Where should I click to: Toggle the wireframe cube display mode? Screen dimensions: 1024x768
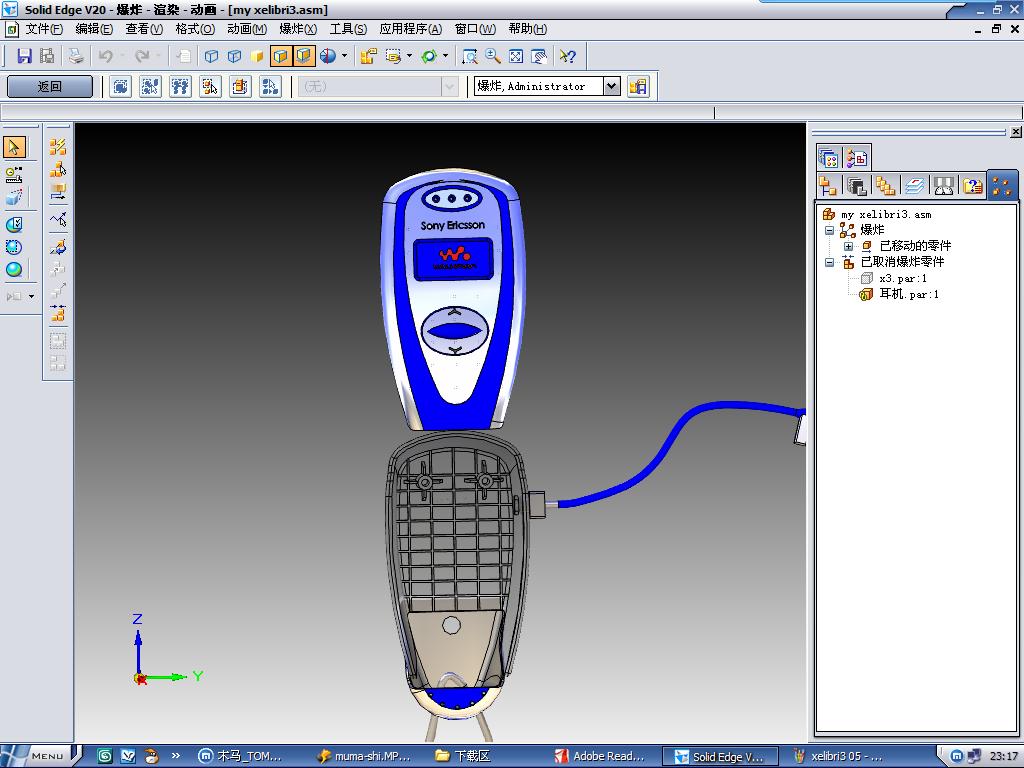pos(211,56)
